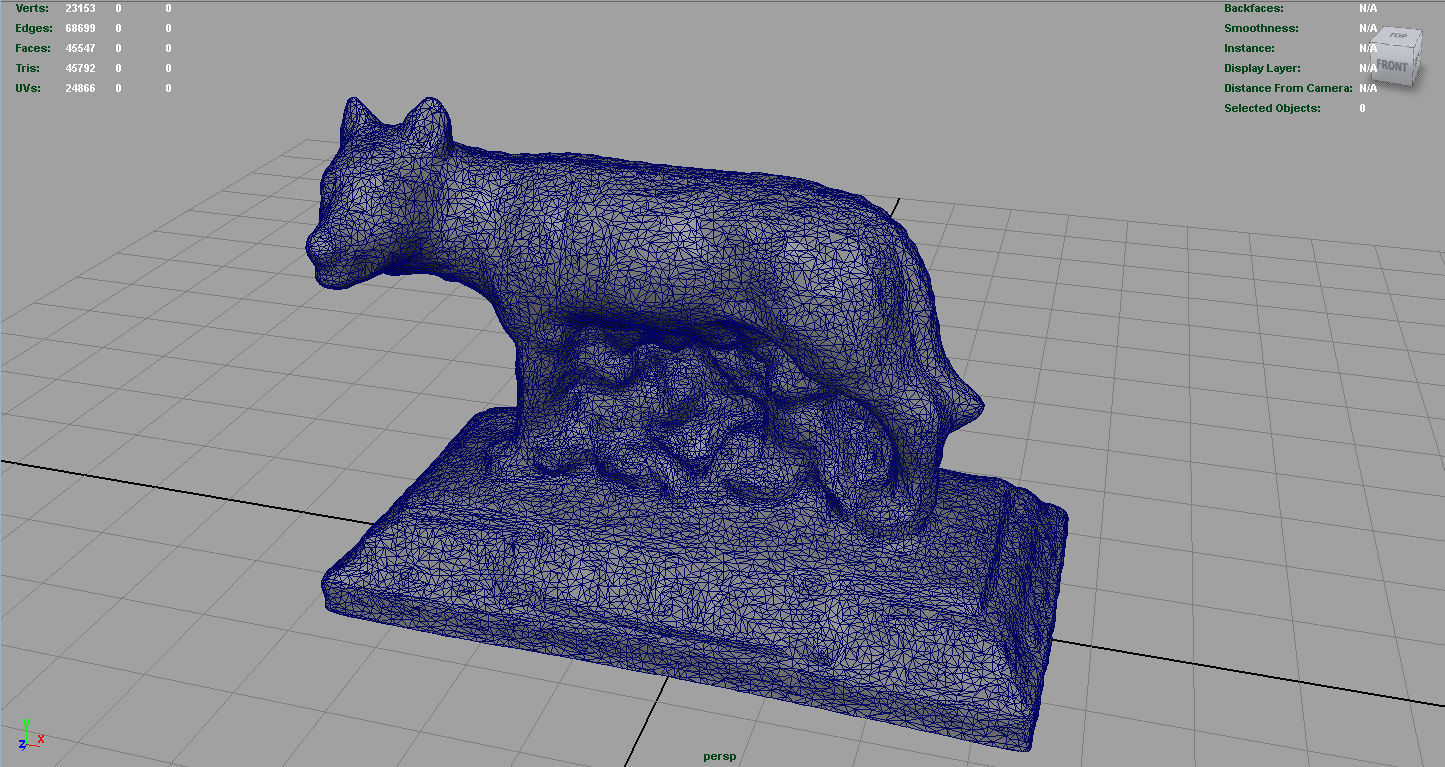This screenshot has width=1445, height=767.
Task: Click the 'Faces:' heads-up label
Action: pyautogui.click(x=33, y=48)
